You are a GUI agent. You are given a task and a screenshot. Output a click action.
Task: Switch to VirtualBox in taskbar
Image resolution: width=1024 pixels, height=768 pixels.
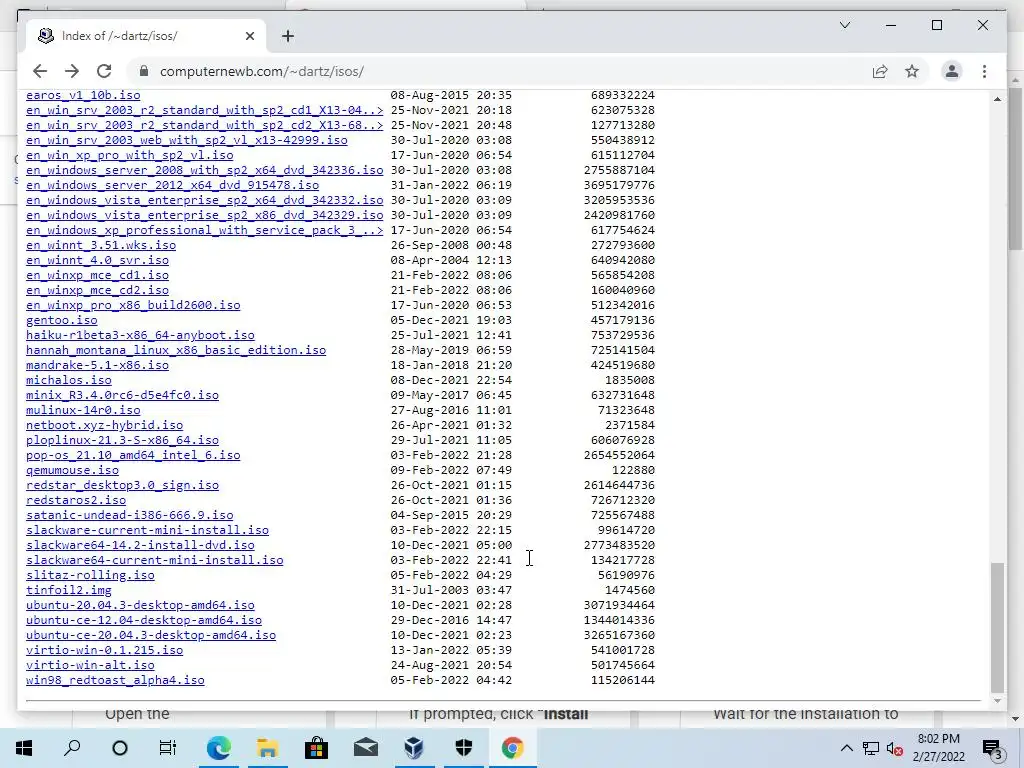(x=414, y=748)
